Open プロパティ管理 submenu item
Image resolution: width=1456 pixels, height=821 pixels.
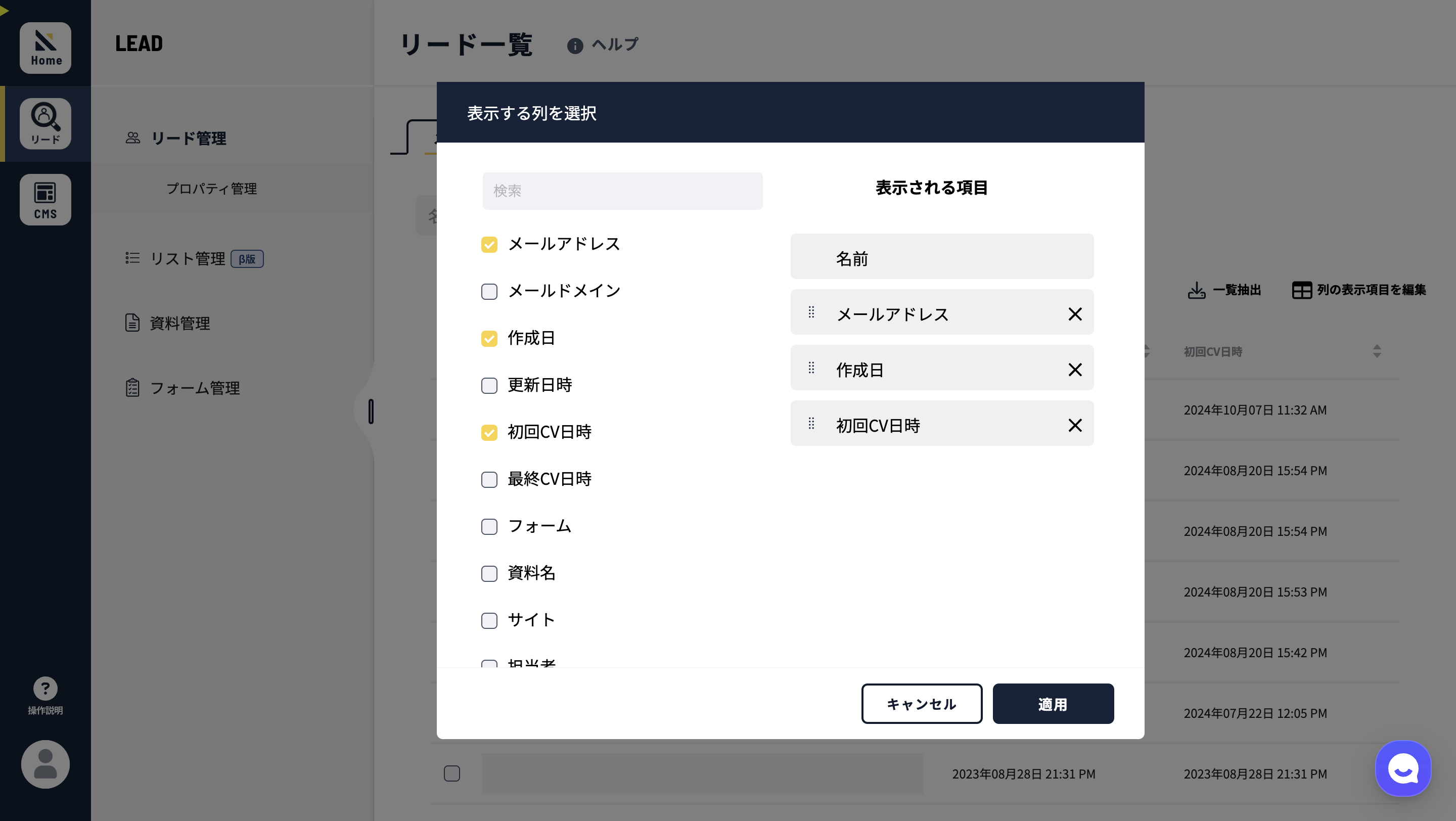[211, 189]
